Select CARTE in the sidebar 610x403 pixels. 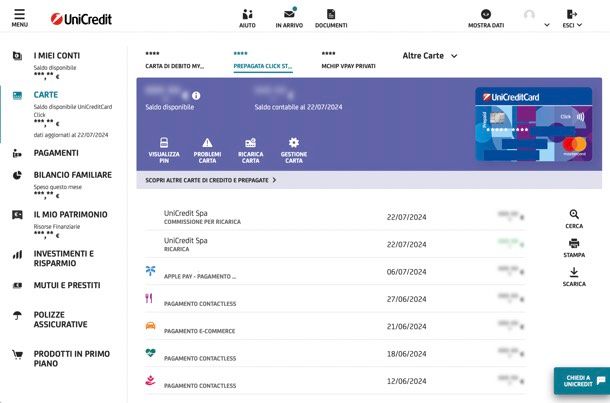46,95
